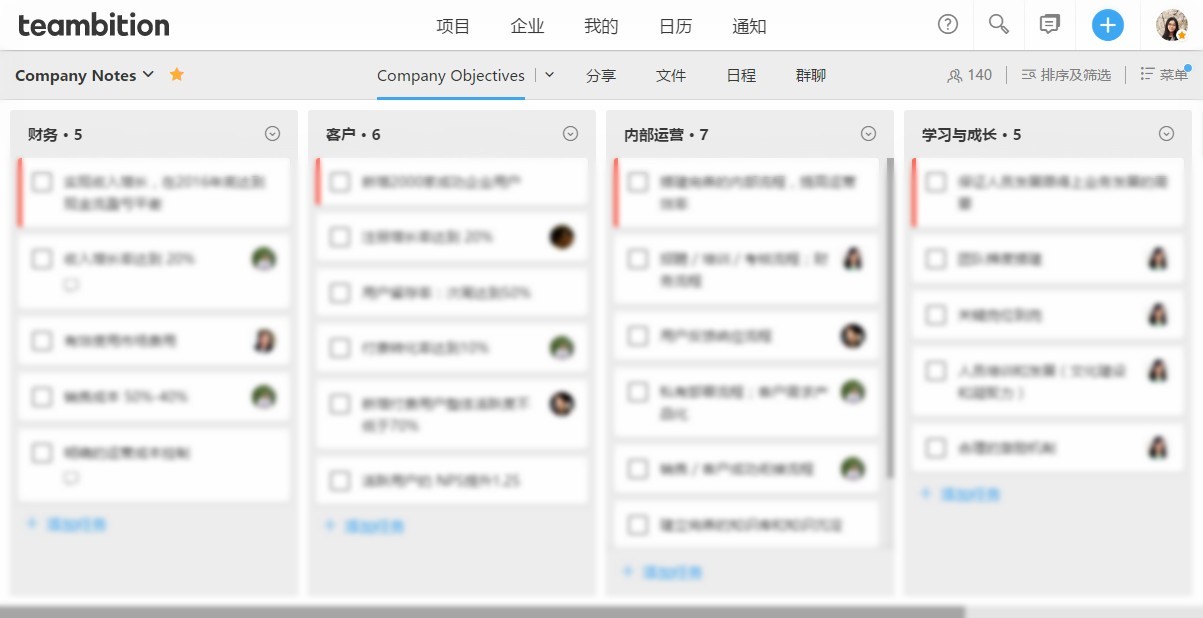Check the first task checkbox in 财务 column

[x=42, y=182]
